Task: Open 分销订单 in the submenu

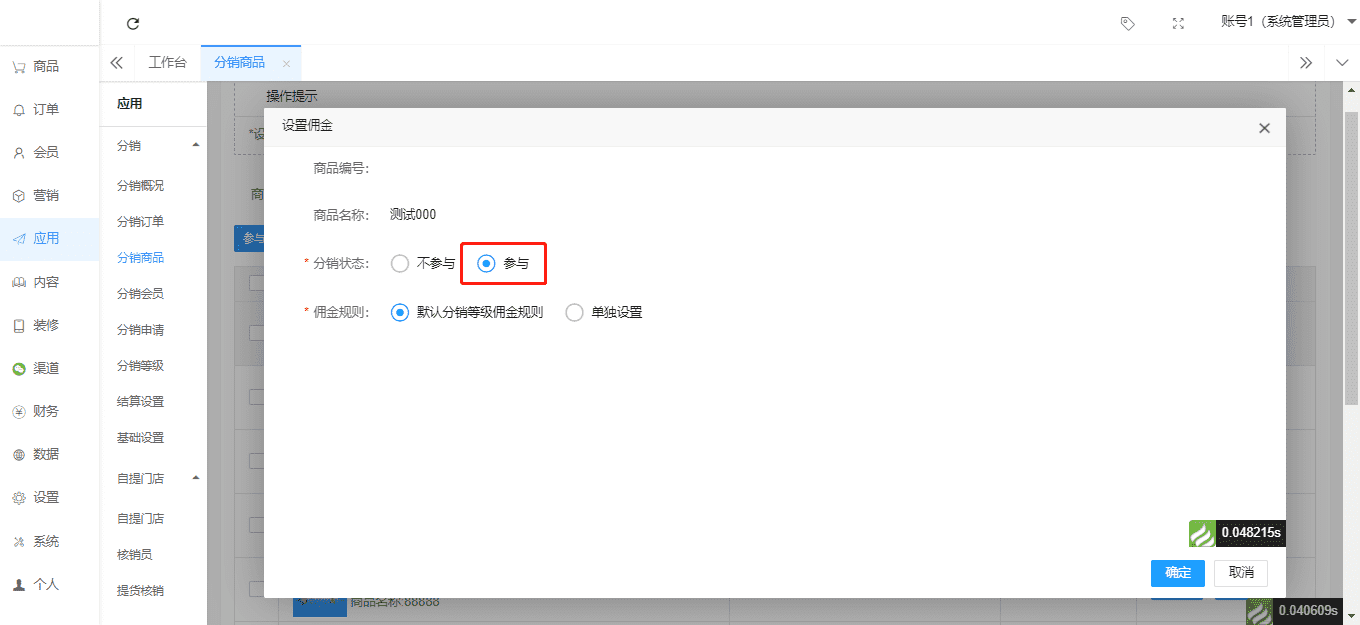Action: [140, 222]
